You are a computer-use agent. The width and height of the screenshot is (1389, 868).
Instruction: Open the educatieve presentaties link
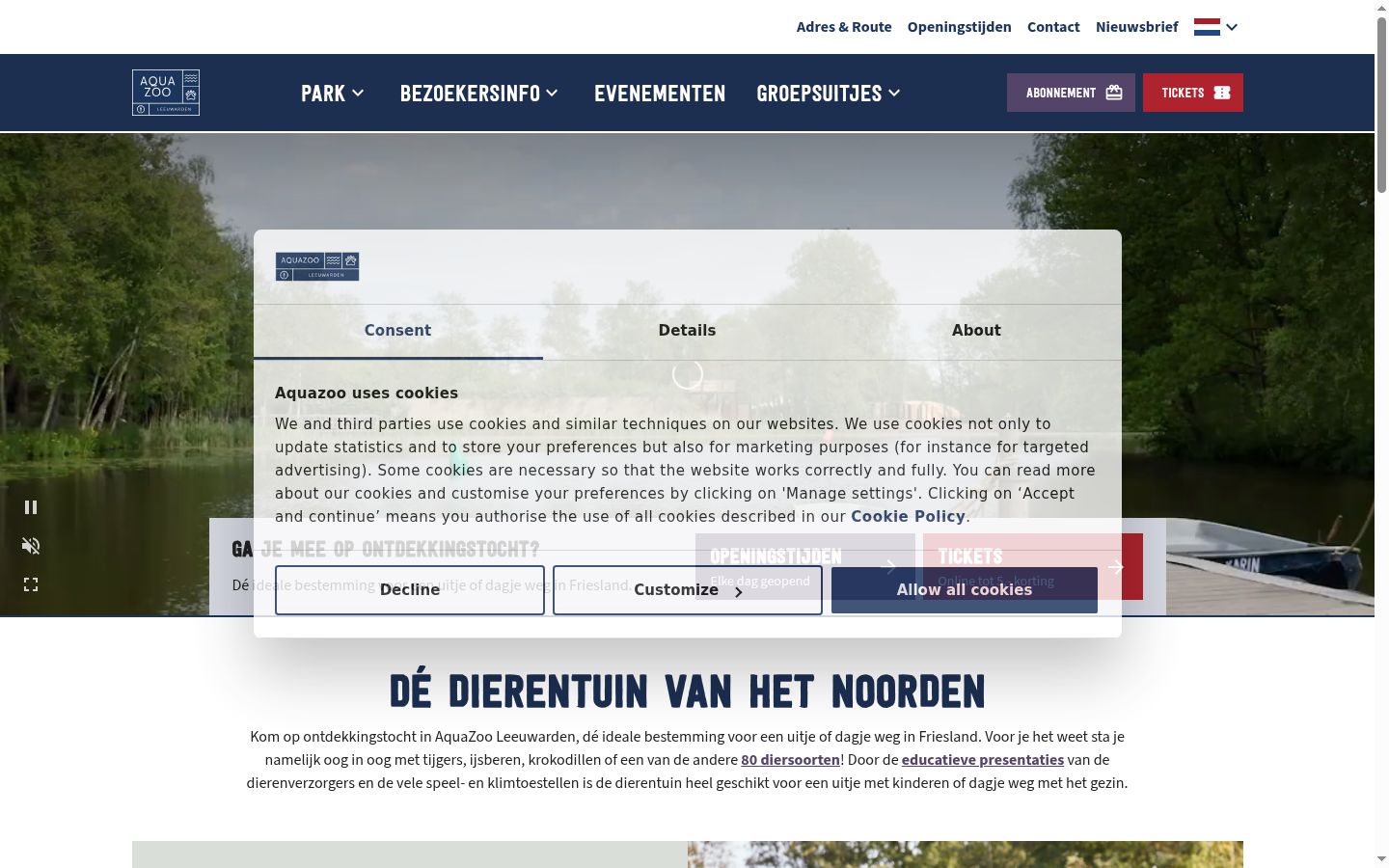tap(983, 760)
